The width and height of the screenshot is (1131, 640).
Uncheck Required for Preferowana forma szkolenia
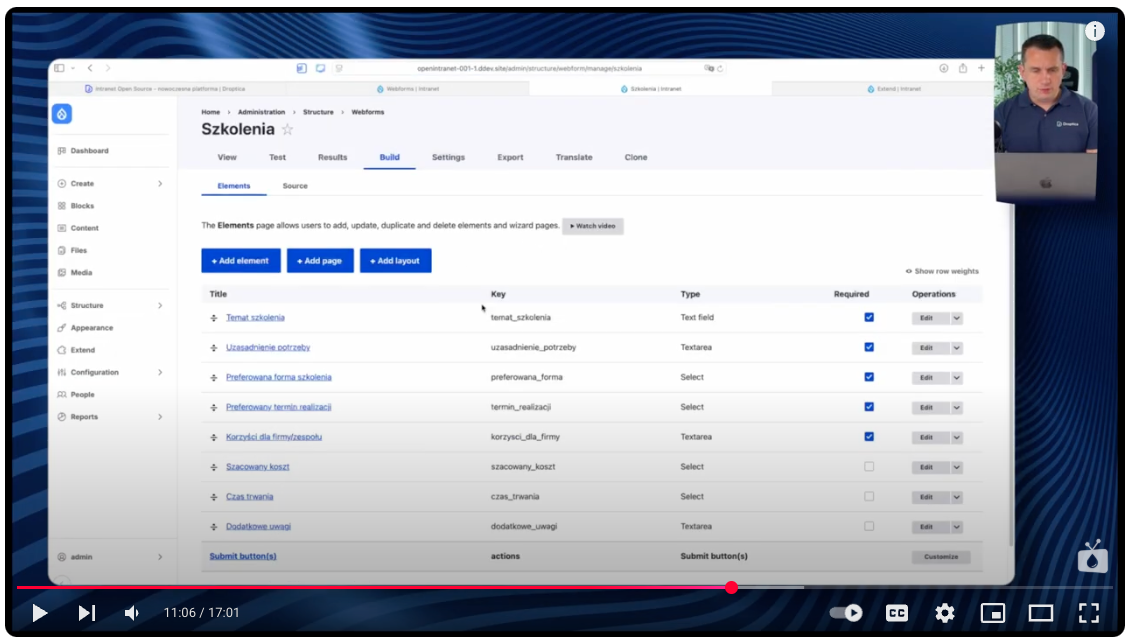pyautogui.click(x=869, y=377)
